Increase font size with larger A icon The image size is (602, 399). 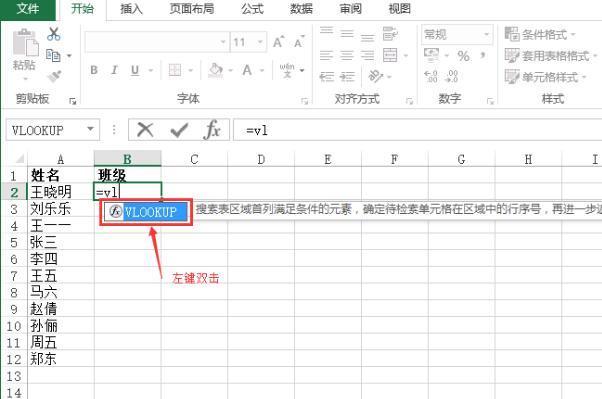(279, 41)
